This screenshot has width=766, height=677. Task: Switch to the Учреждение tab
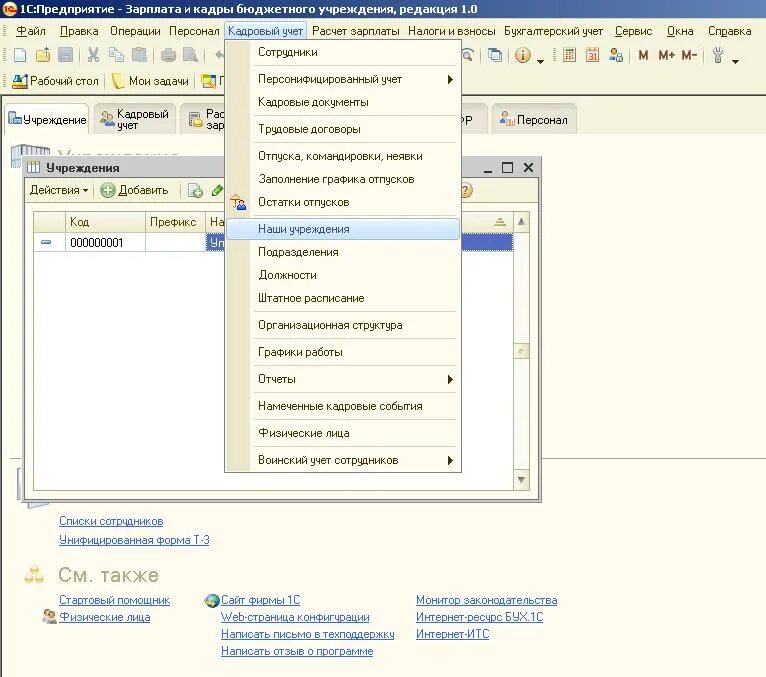click(47, 120)
